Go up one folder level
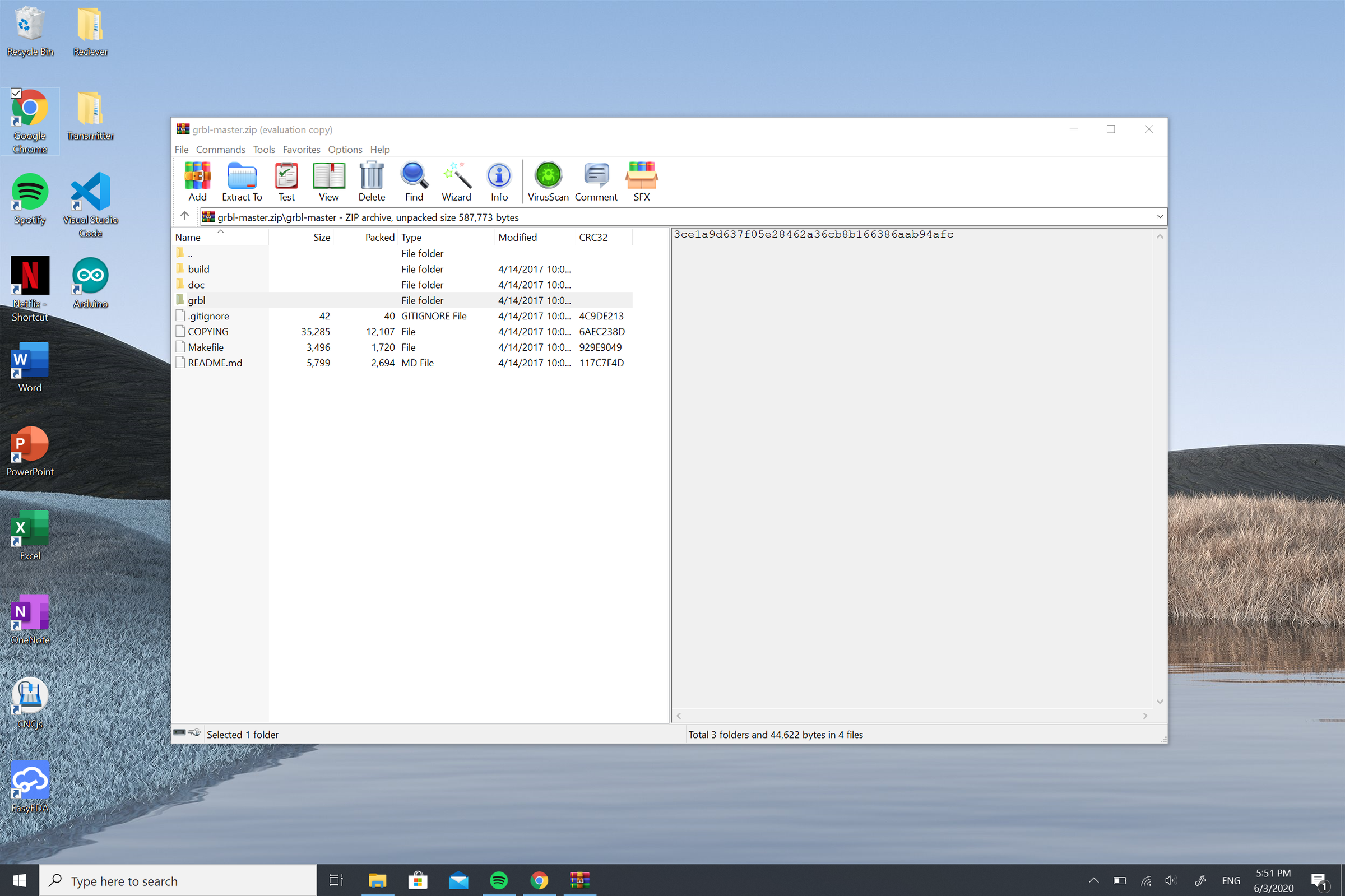The image size is (1345, 896). tap(184, 216)
